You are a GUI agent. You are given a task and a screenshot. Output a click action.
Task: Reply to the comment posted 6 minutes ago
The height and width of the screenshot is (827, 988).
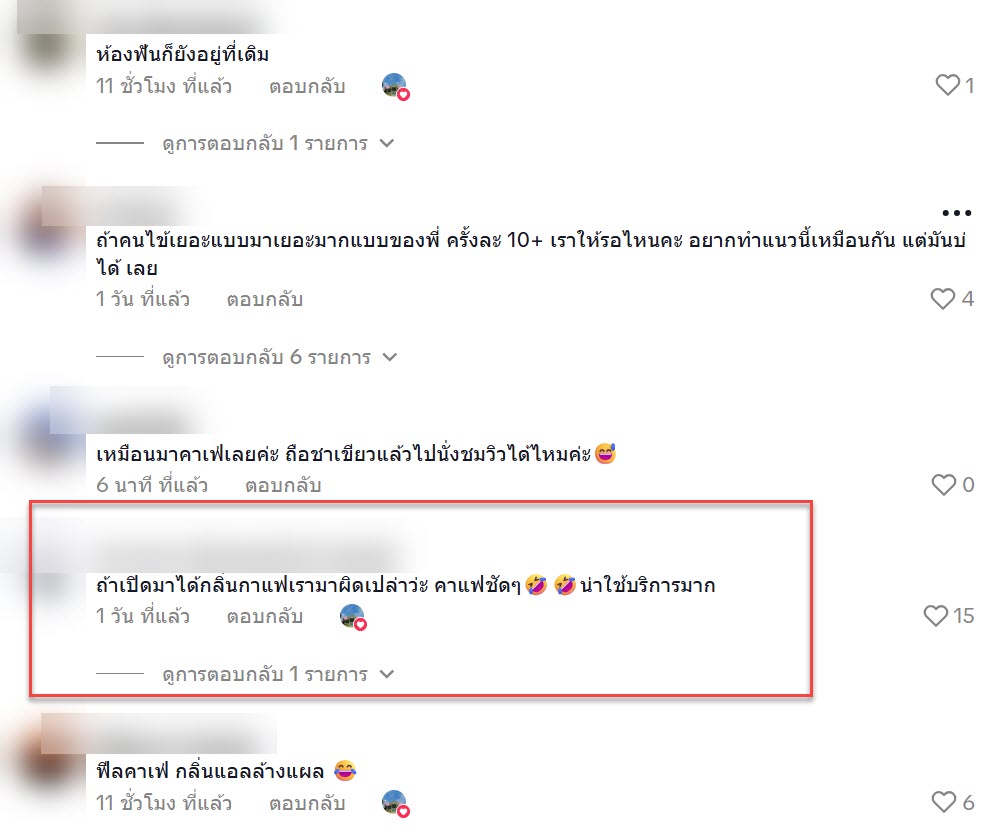283,485
